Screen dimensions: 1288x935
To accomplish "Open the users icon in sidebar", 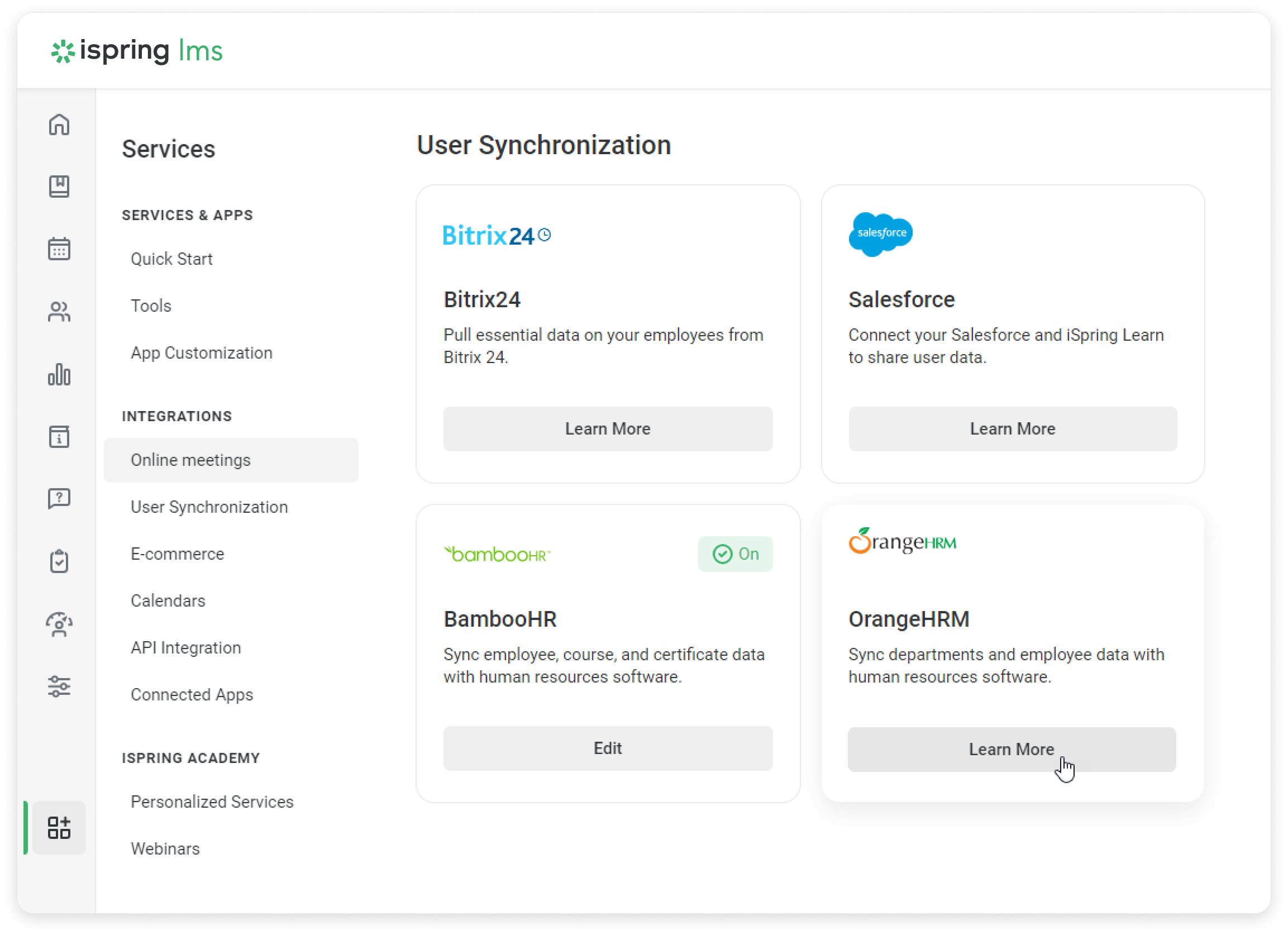I will coord(59,312).
